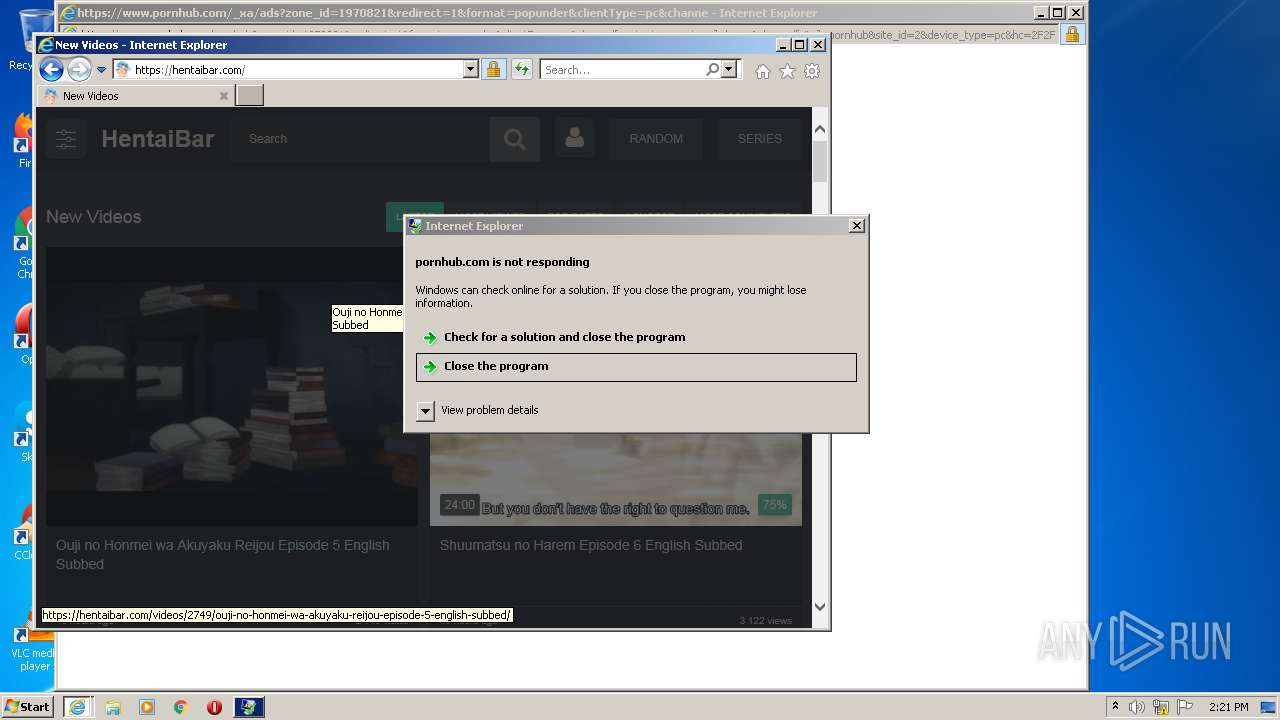Screen dimensions: 1280x720
Task: Open the taskbar media player icon
Action: tap(147, 707)
